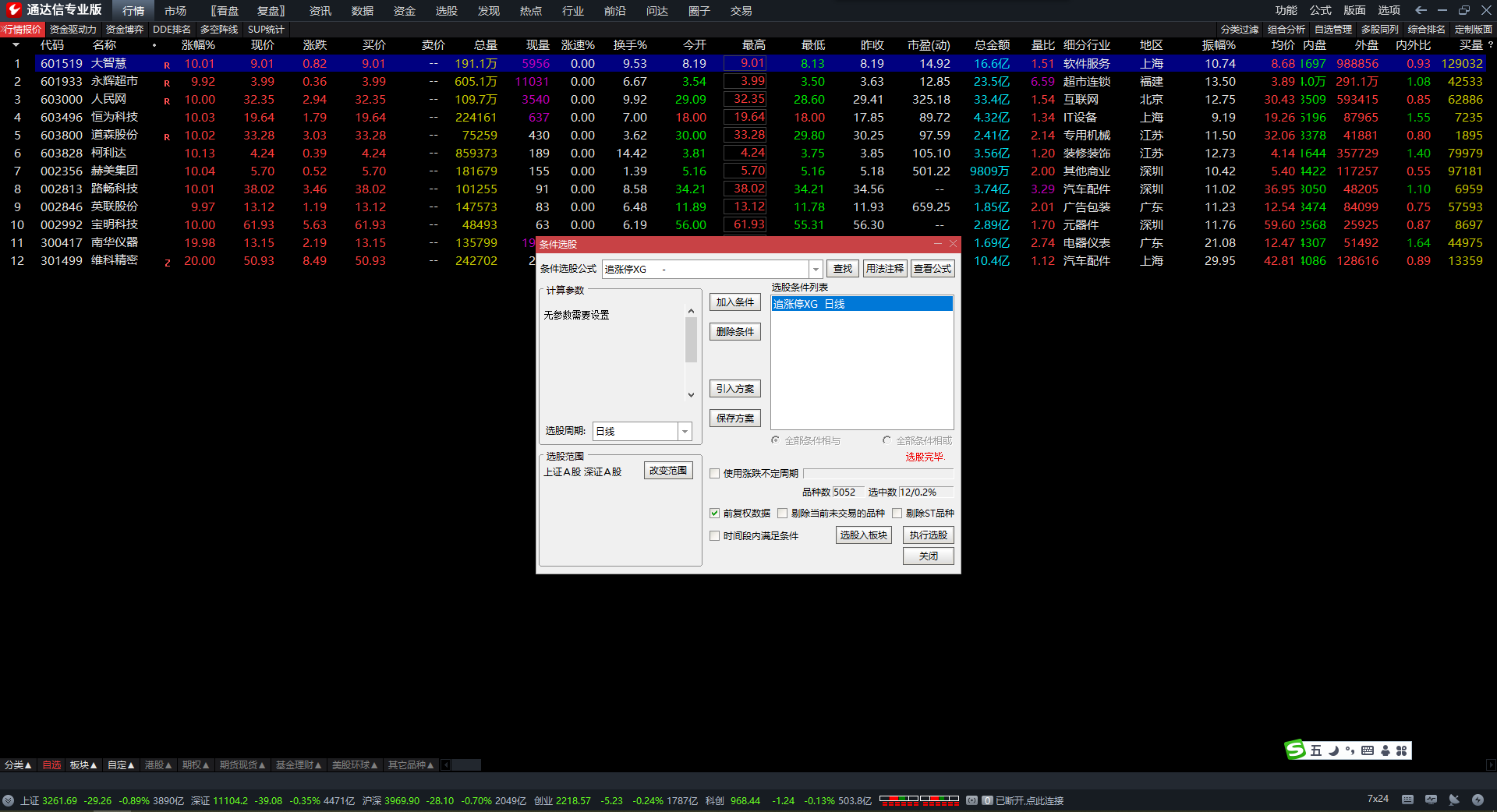This screenshot has width=1497, height=812.
Task: Click the Sogou S logo on IME bar
Action: click(1295, 750)
